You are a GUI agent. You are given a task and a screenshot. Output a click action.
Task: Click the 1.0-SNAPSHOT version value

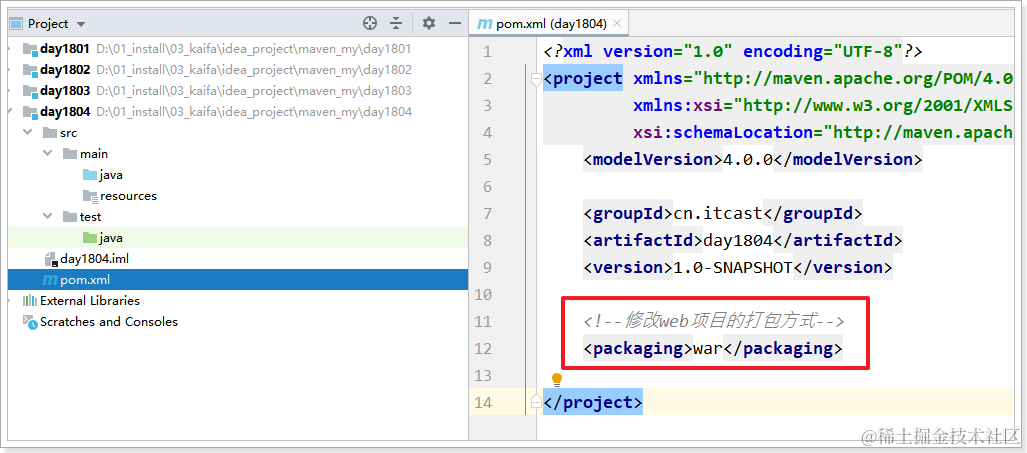[x=732, y=267]
